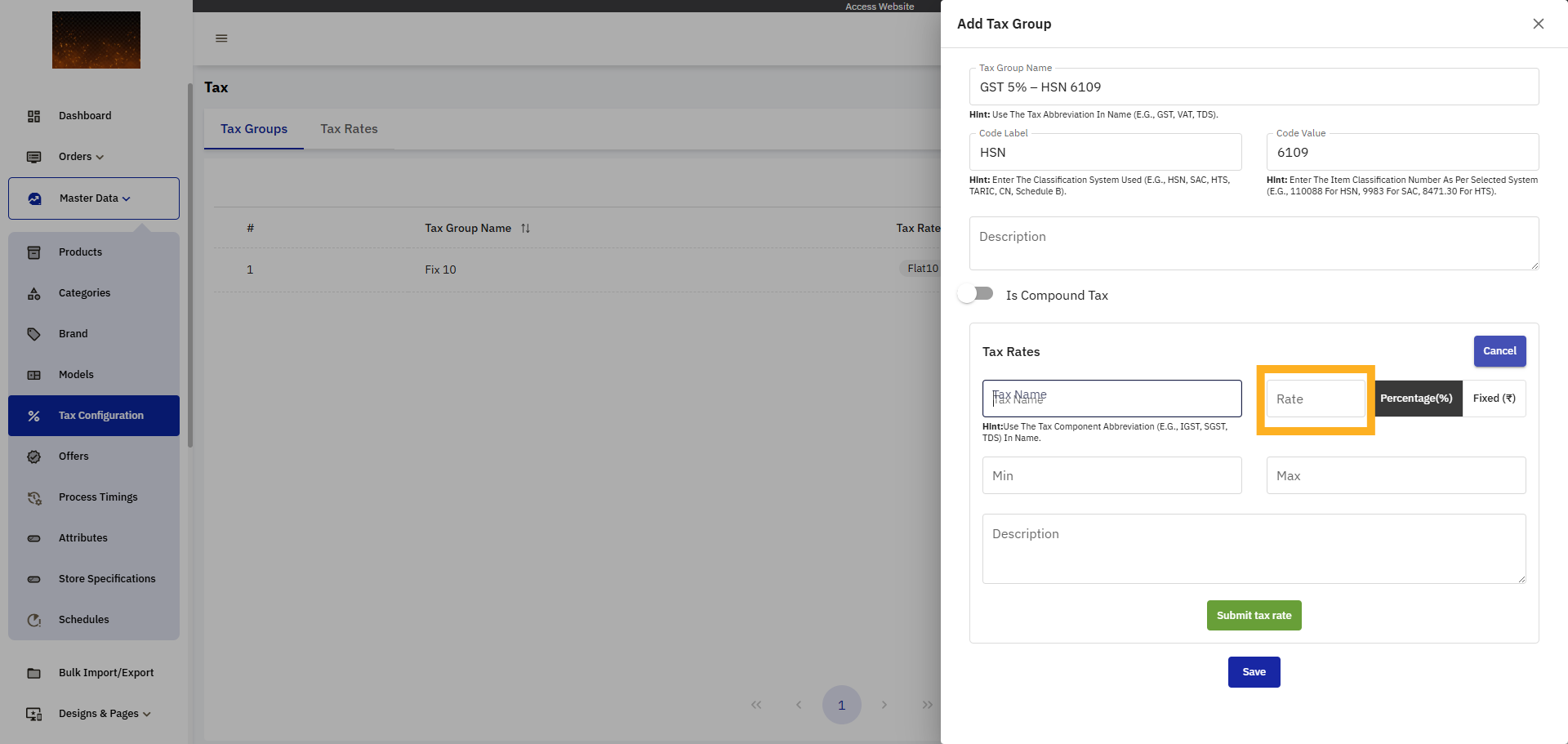Click the Process Timings icon

pos(34,497)
